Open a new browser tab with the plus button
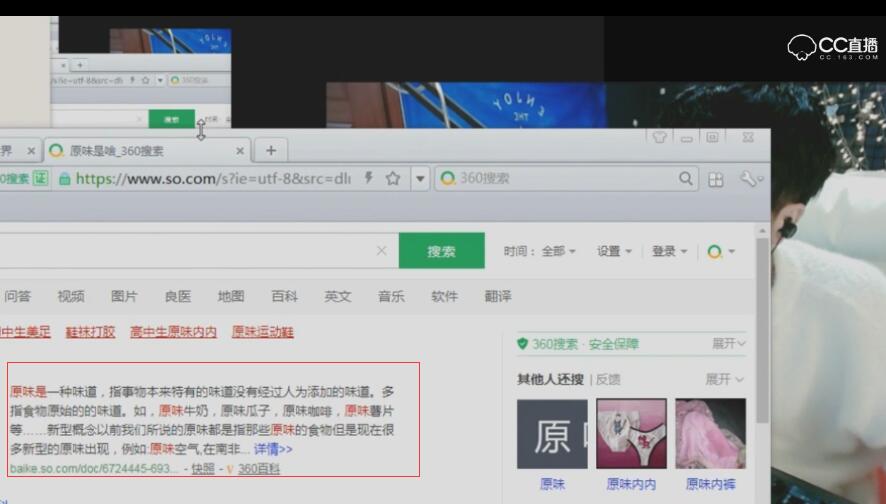886x504 pixels. [x=271, y=150]
